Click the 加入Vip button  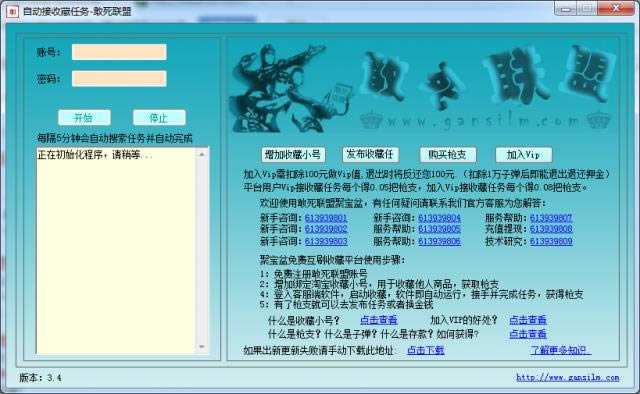tap(524, 155)
